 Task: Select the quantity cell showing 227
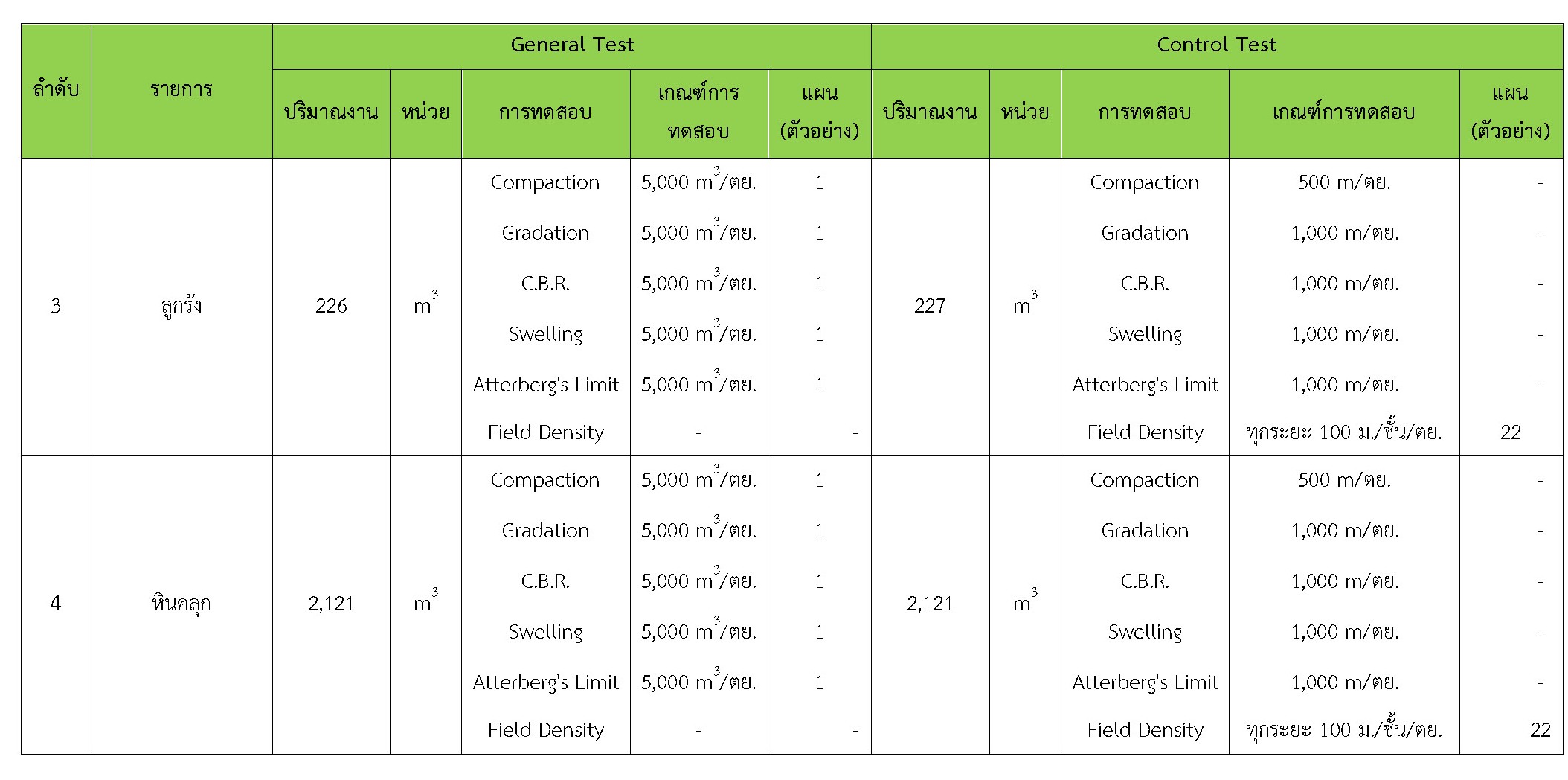[x=930, y=306]
